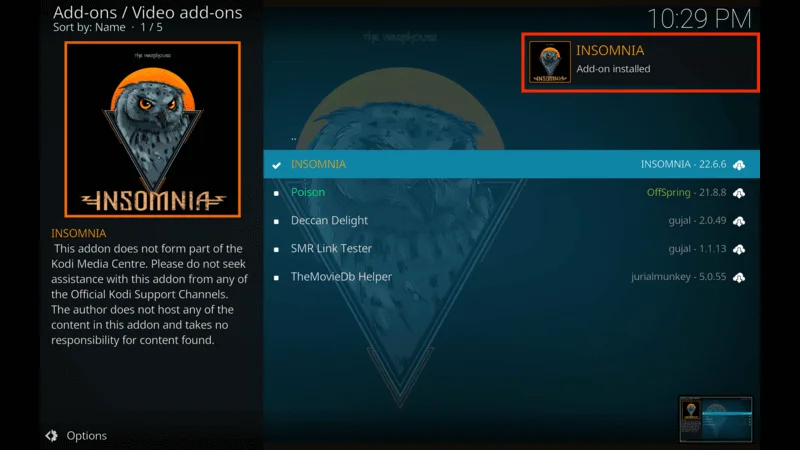This screenshot has height=450, width=800.
Task: Click the bullet marker beside Poison
Action: click(x=276, y=193)
